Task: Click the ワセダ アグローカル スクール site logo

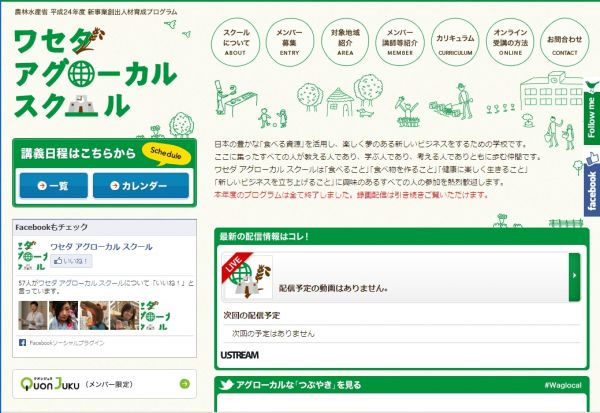Action: click(96, 73)
